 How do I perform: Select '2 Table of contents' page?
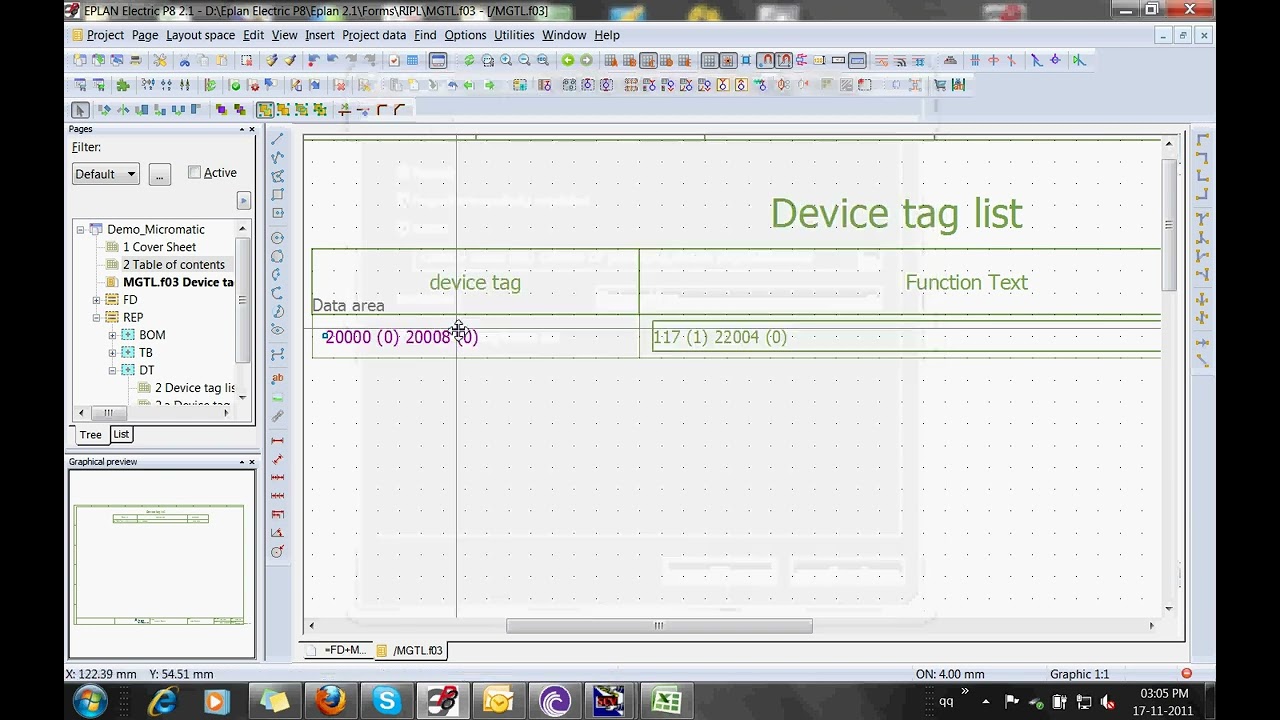pos(173,265)
